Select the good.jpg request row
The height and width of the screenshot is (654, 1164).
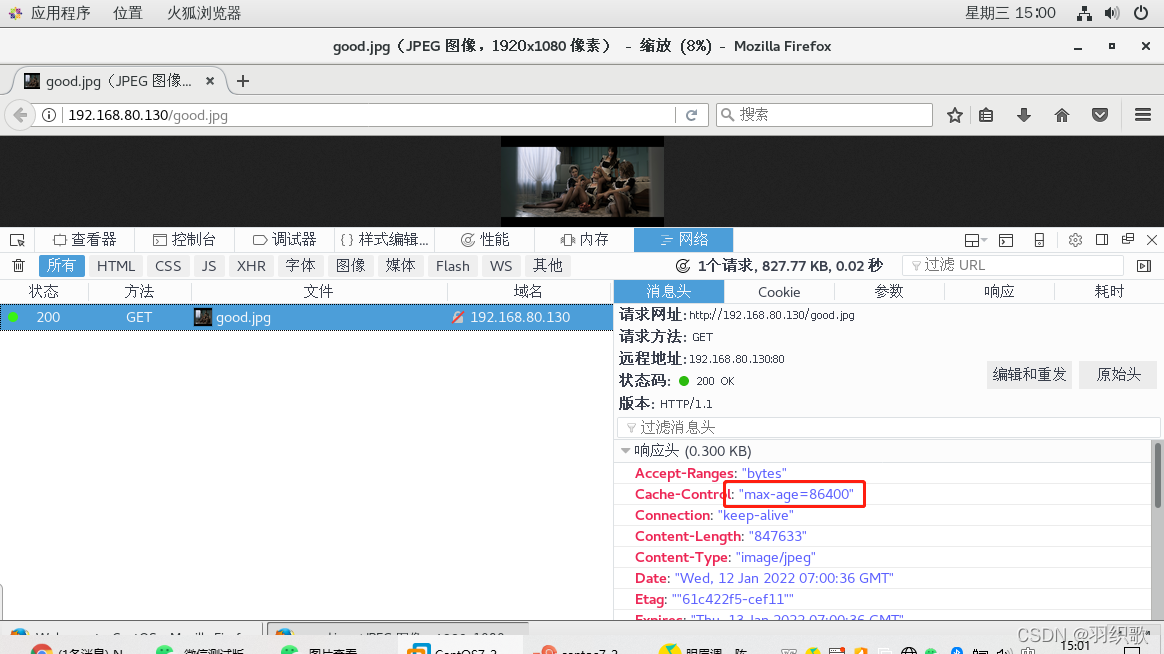coord(306,317)
